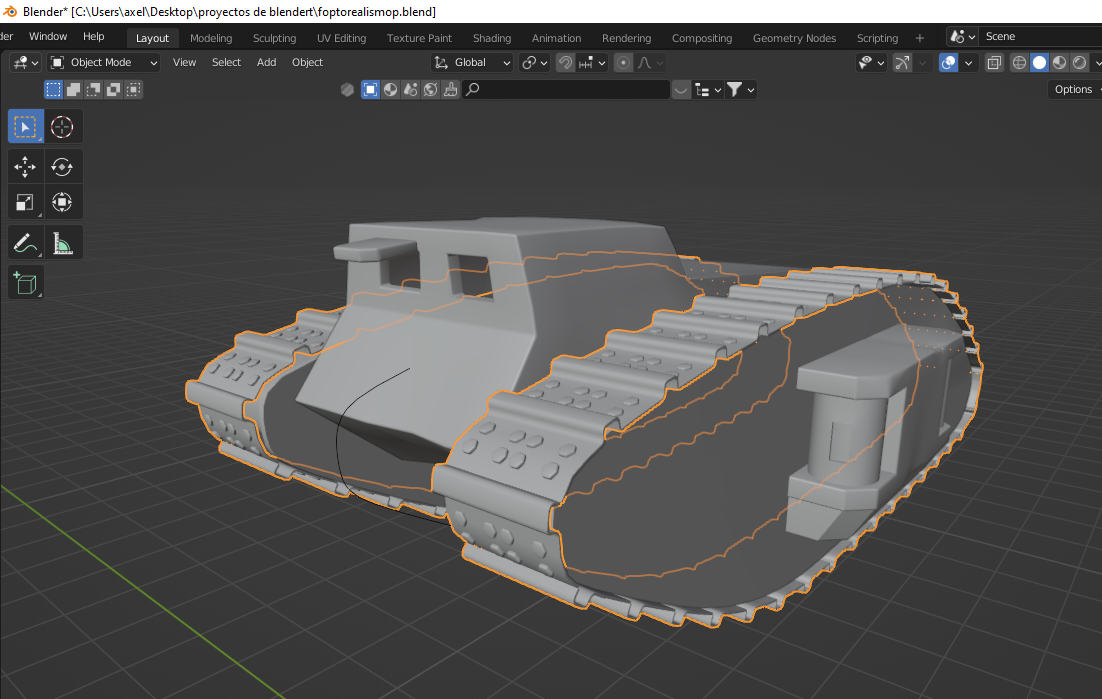Switch to Wireframe viewport shading

[x=1019, y=63]
